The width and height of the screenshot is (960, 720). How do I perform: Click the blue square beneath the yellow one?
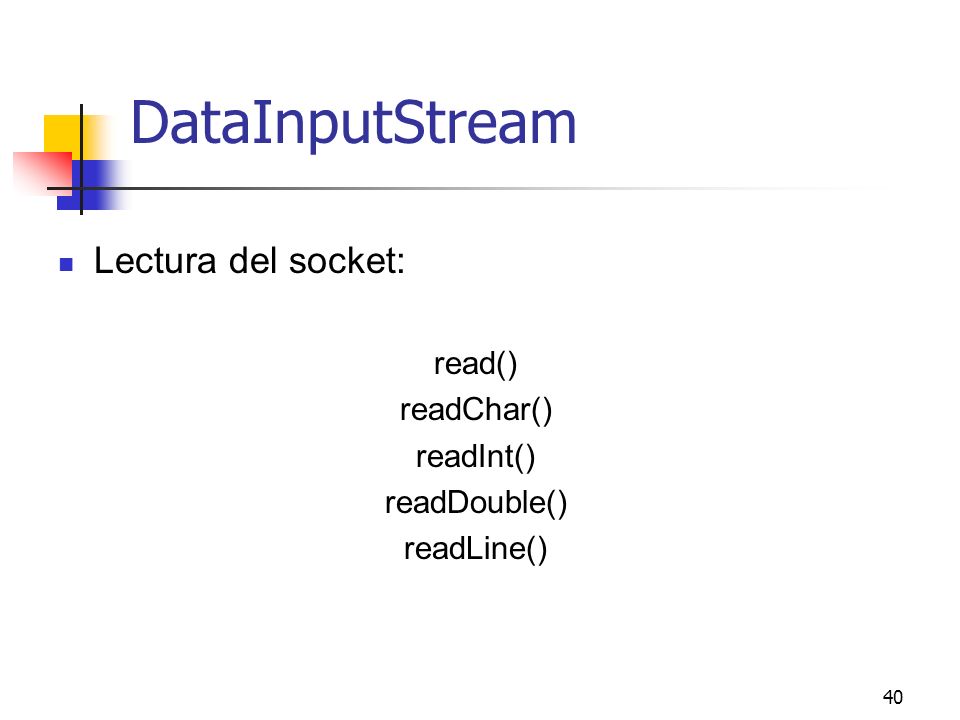point(92,185)
